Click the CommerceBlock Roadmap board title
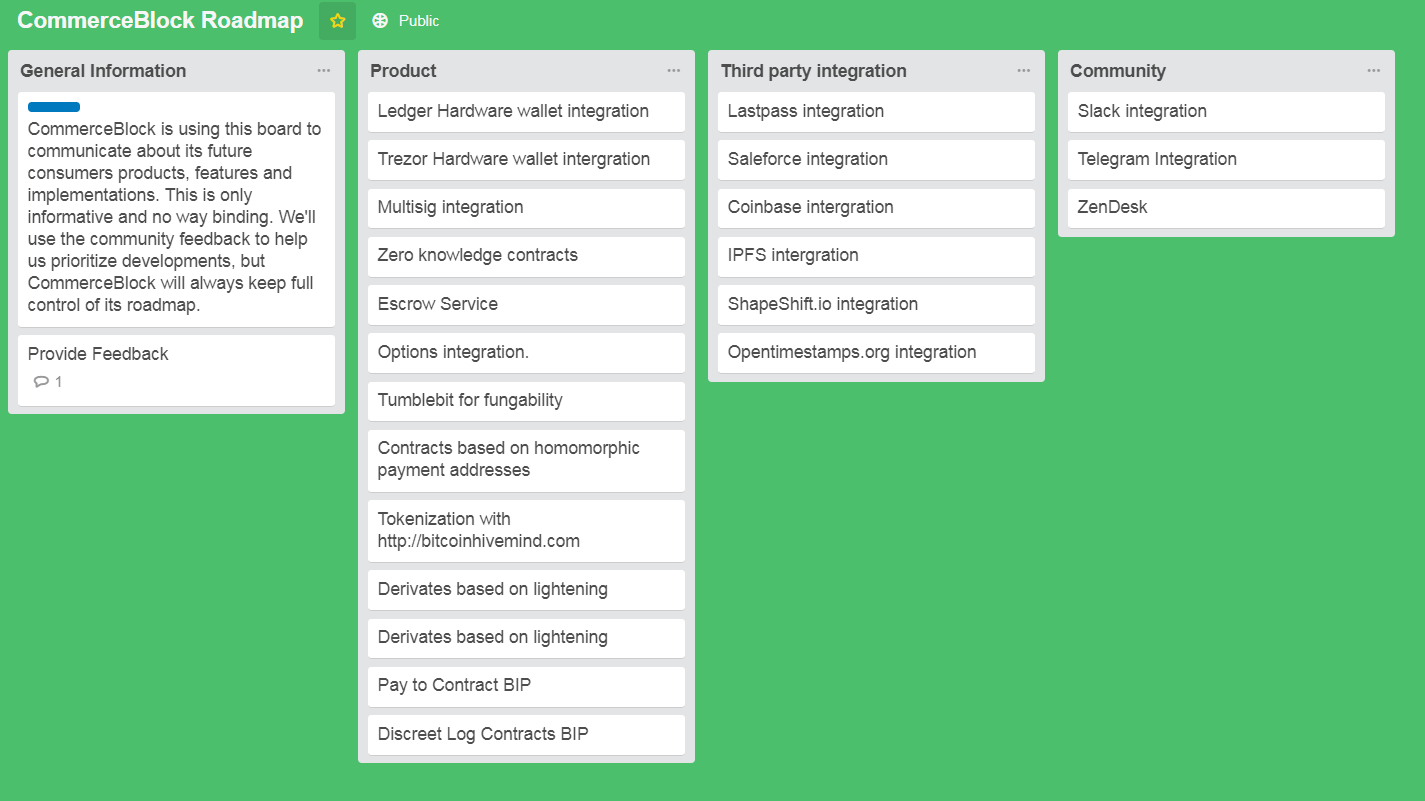1425x801 pixels. coord(160,21)
